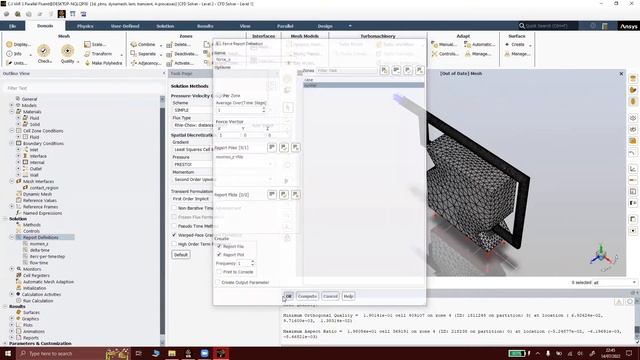
Task: Click Manual adapt button
Action: tap(444, 44)
